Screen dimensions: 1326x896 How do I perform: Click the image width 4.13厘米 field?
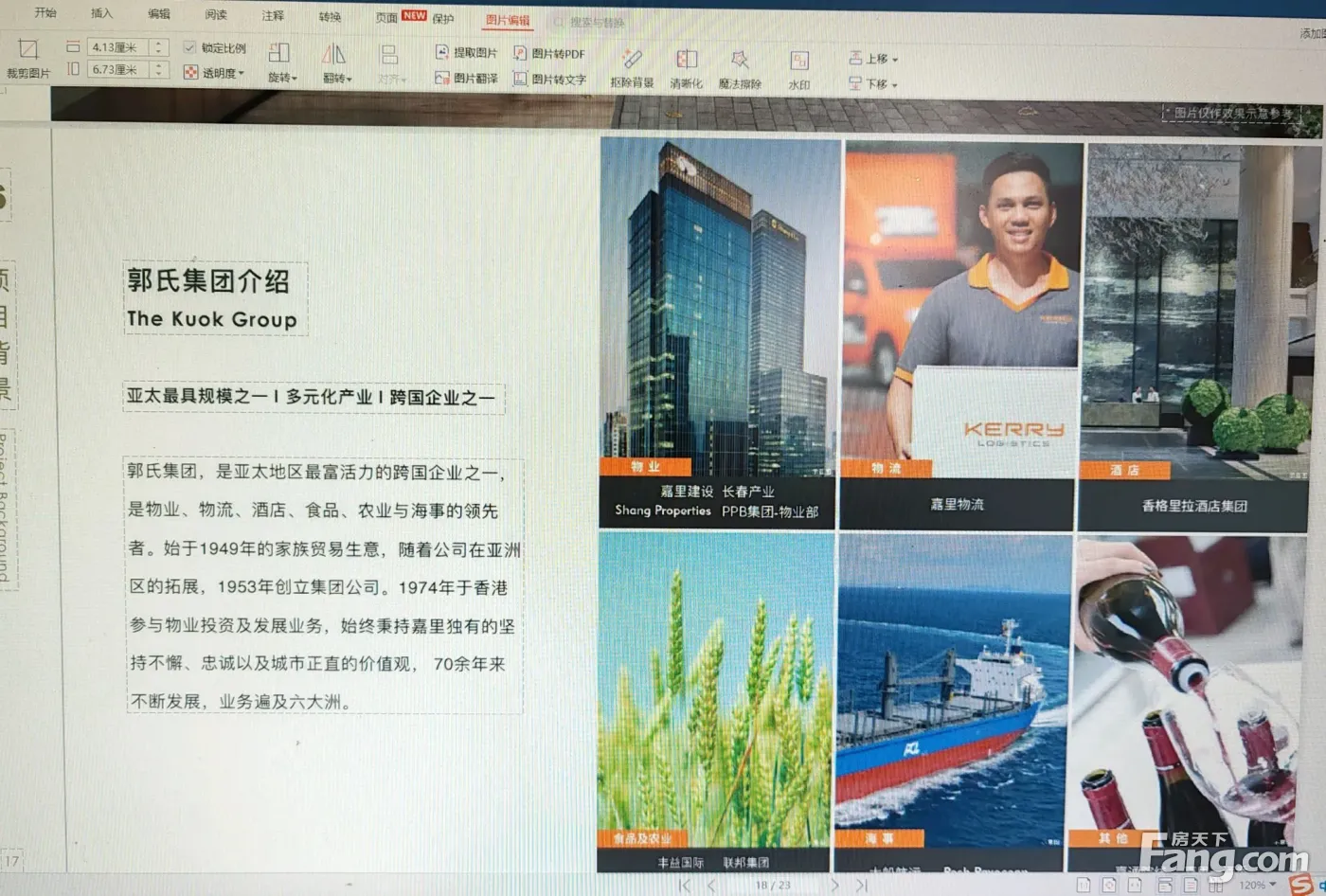(117, 47)
